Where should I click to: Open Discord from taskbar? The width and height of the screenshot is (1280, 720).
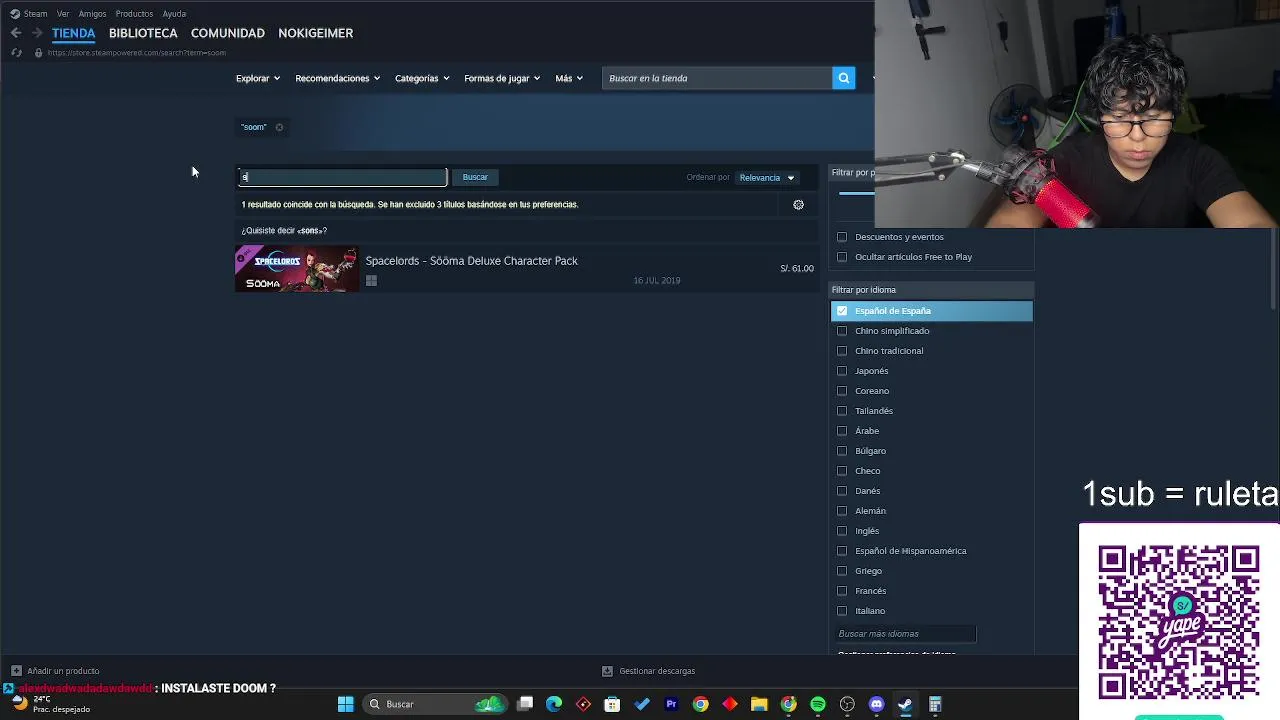pyautogui.click(x=877, y=704)
